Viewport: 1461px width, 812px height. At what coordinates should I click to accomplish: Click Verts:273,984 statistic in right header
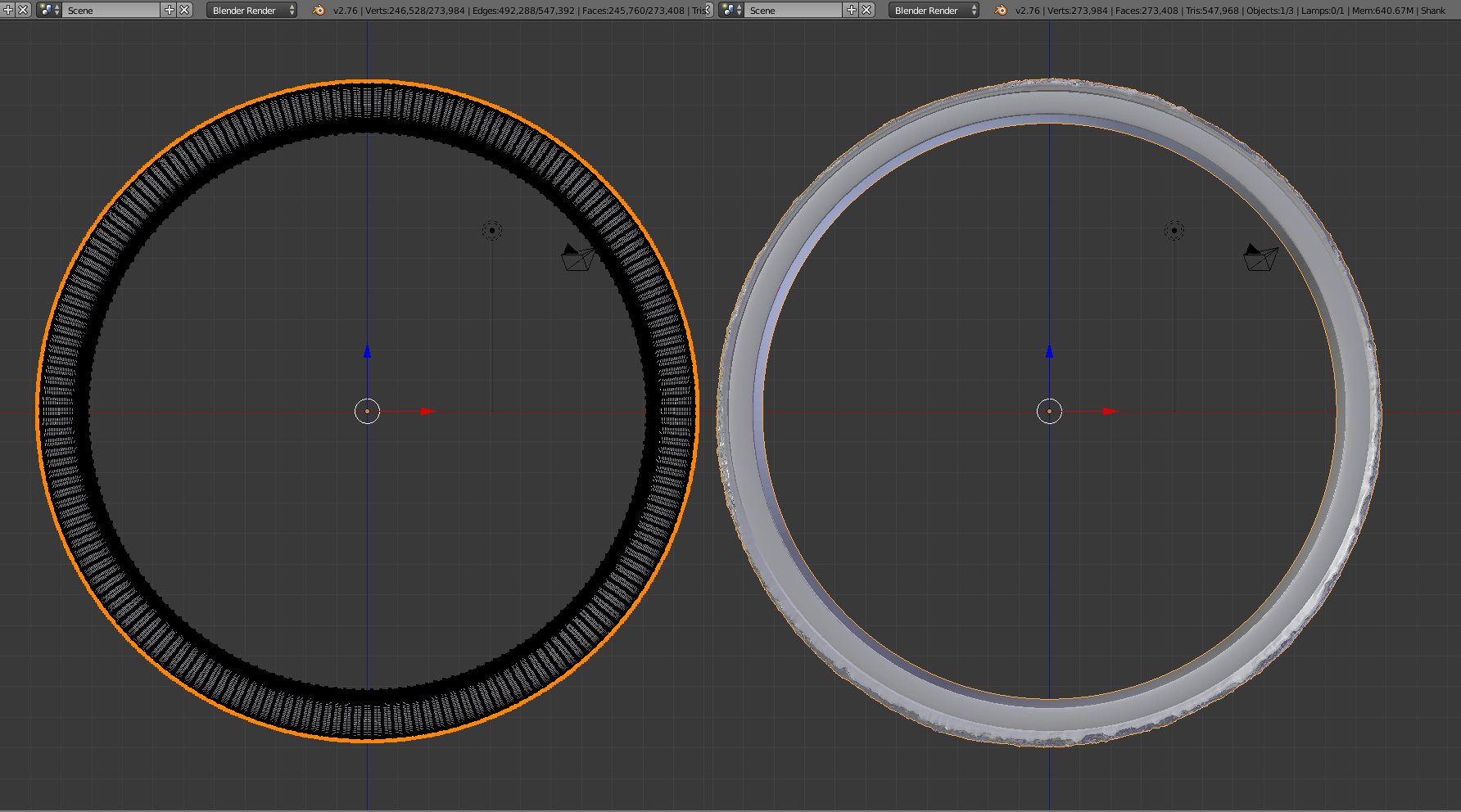click(x=1078, y=11)
